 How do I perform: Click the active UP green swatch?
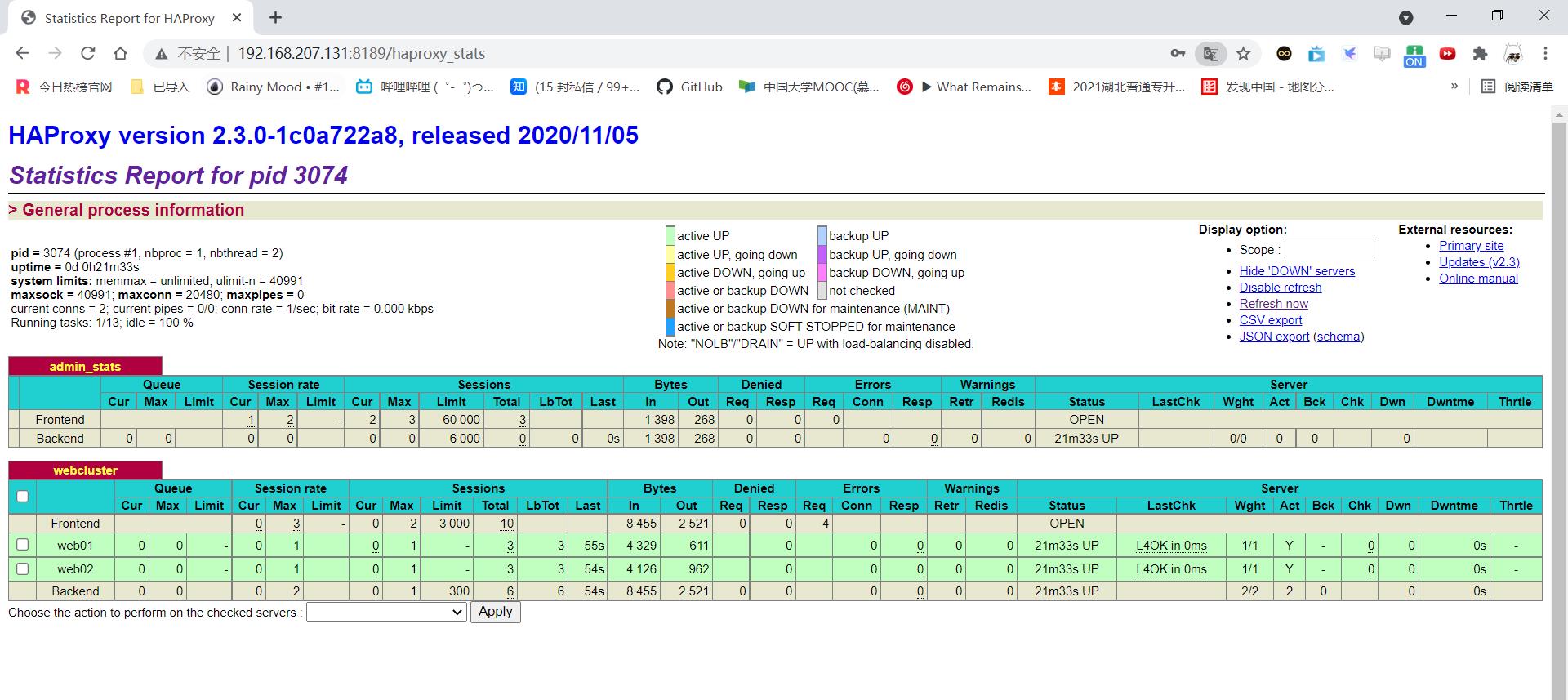pyautogui.click(x=670, y=236)
